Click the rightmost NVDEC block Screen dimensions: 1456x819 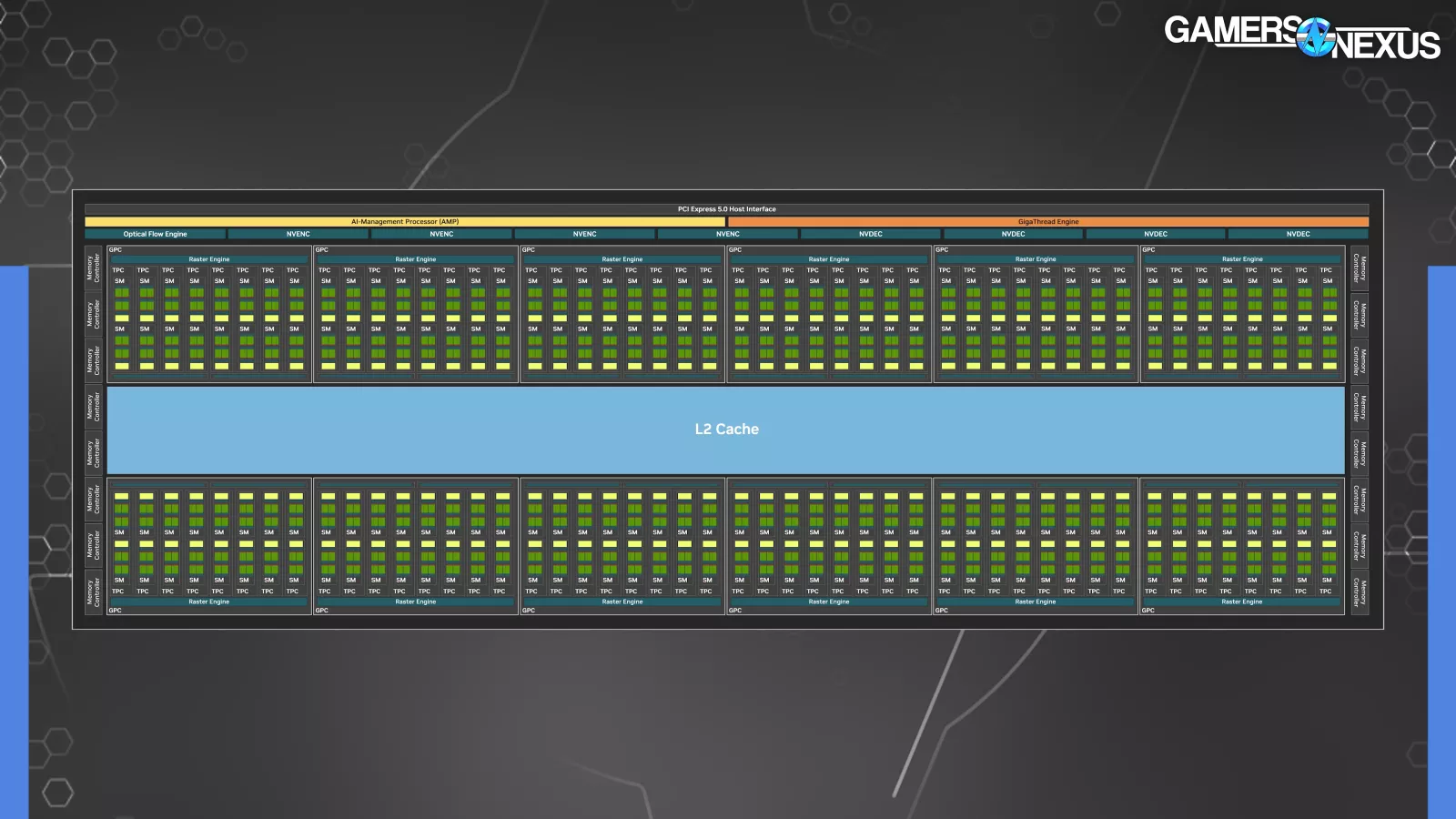click(x=1298, y=234)
